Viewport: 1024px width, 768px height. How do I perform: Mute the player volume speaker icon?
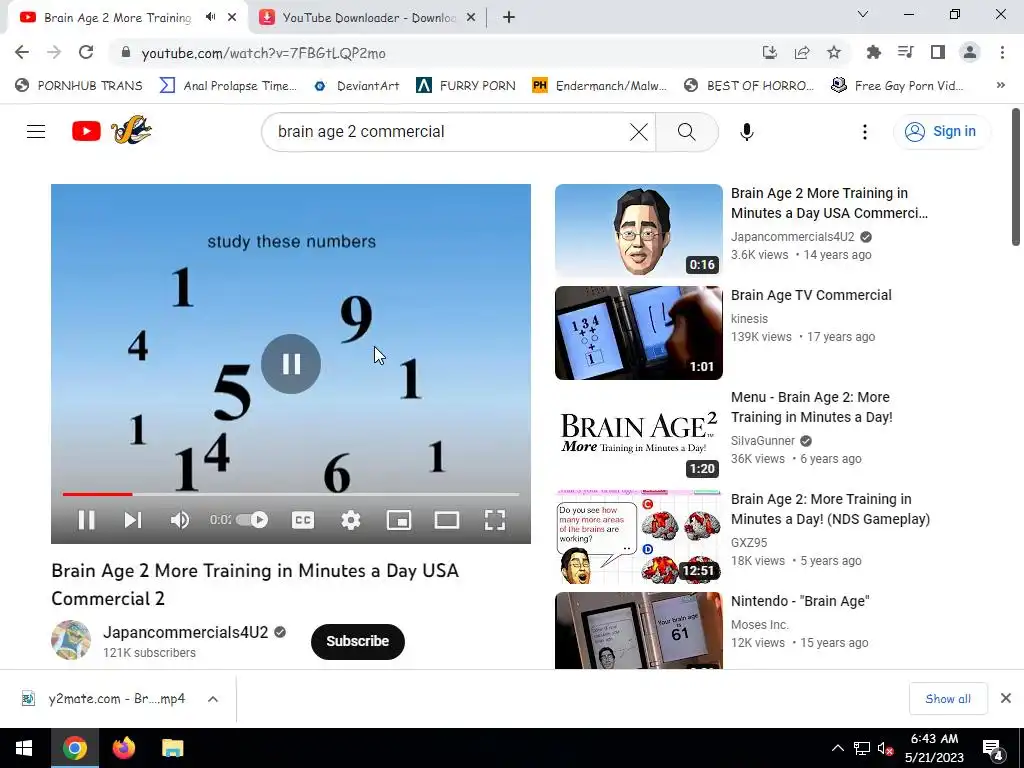180,520
